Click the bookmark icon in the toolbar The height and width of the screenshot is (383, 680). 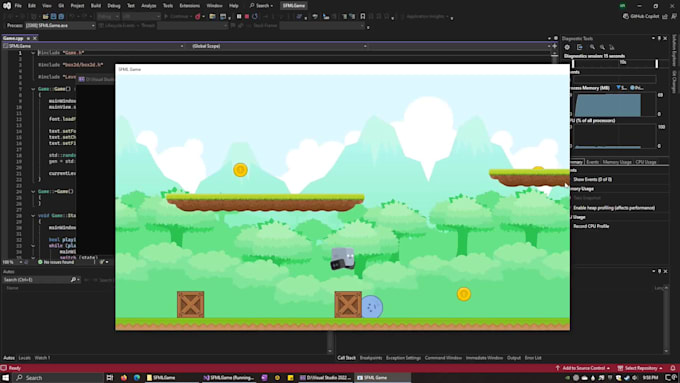click(x=363, y=16)
